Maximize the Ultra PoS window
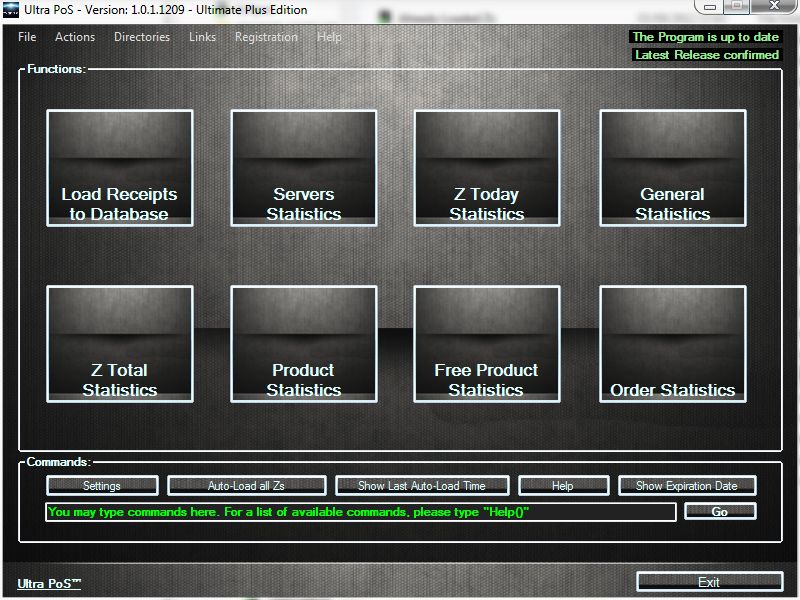This screenshot has width=800, height=600. (x=737, y=7)
